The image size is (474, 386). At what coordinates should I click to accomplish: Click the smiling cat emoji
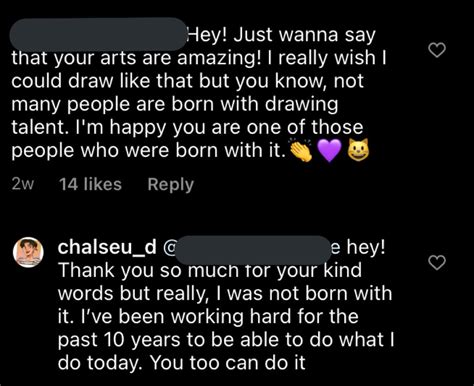[x=358, y=150]
